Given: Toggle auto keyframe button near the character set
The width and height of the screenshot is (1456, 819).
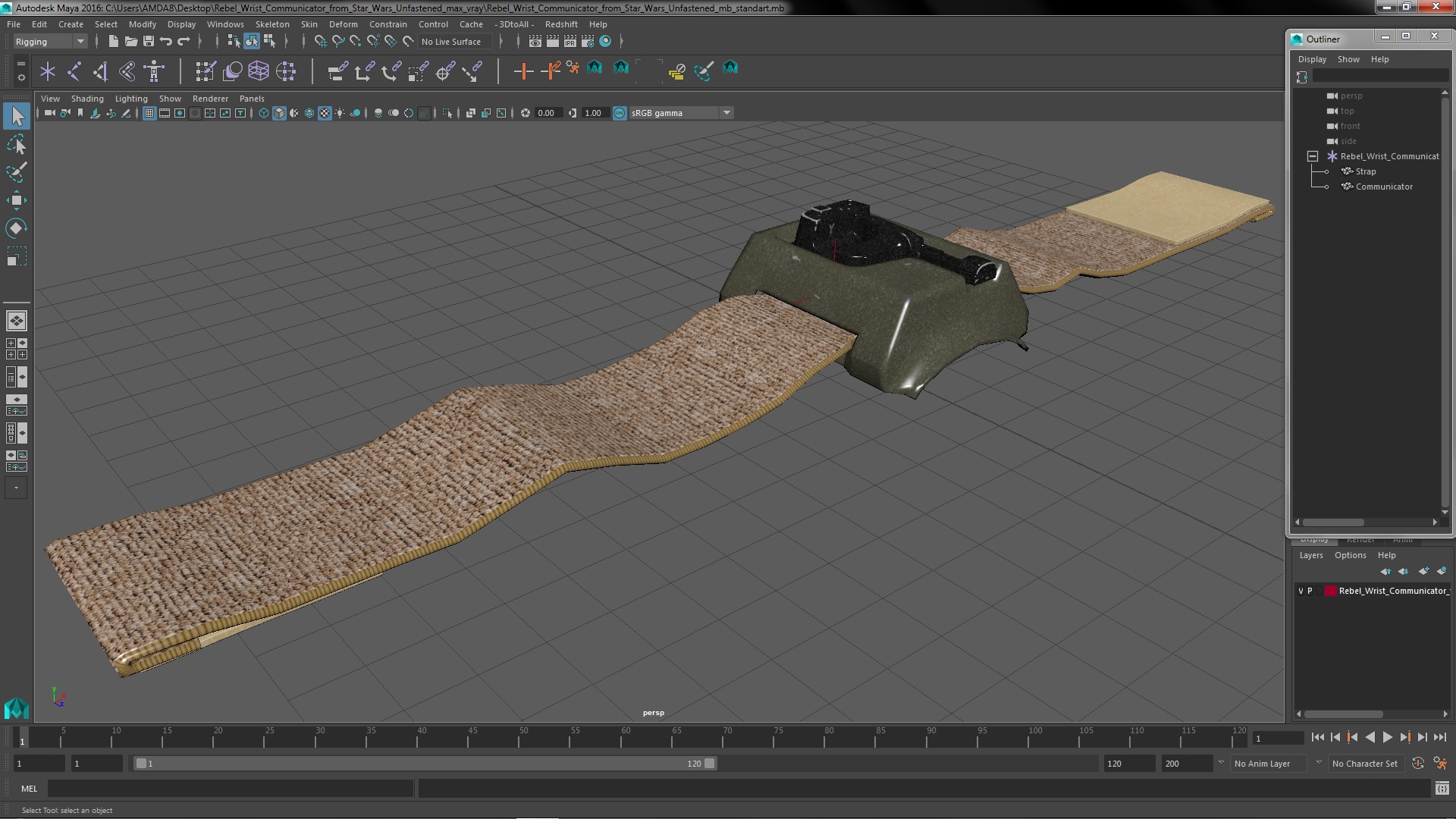Looking at the screenshot, I should pyautogui.click(x=1418, y=764).
